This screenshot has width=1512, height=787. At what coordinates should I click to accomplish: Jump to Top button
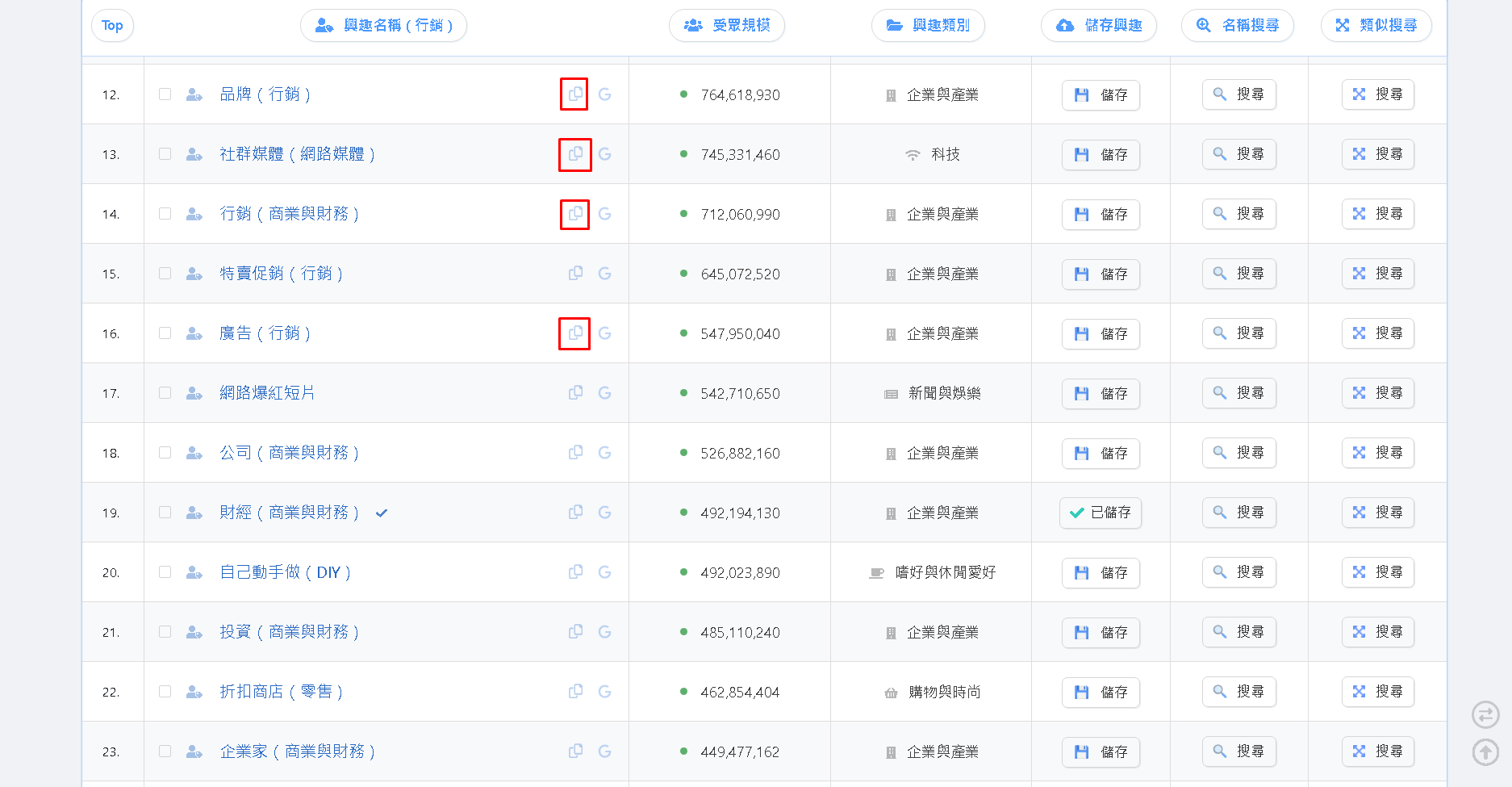112,25
